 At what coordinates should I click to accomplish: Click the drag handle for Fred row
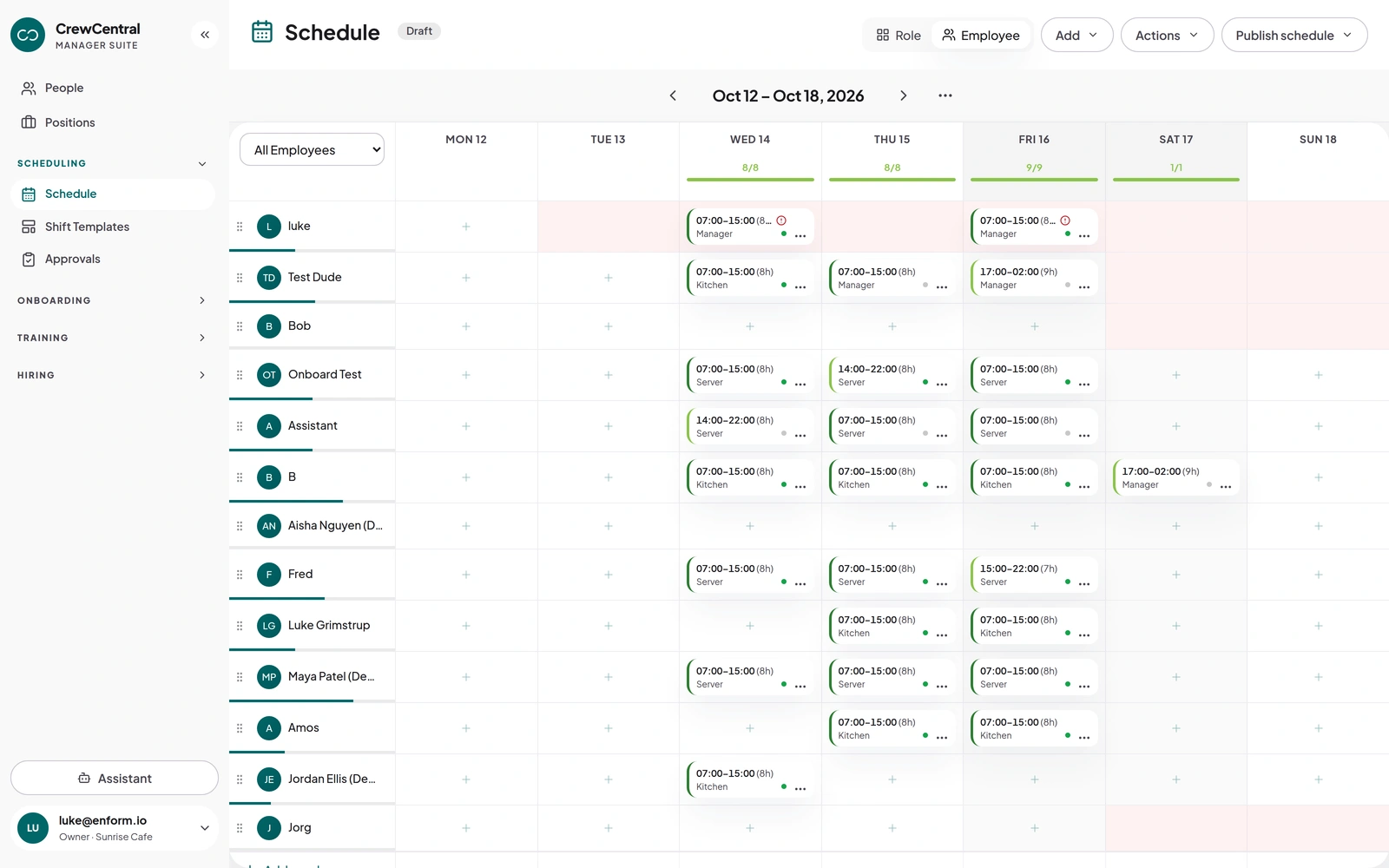[x=240, y=575]
